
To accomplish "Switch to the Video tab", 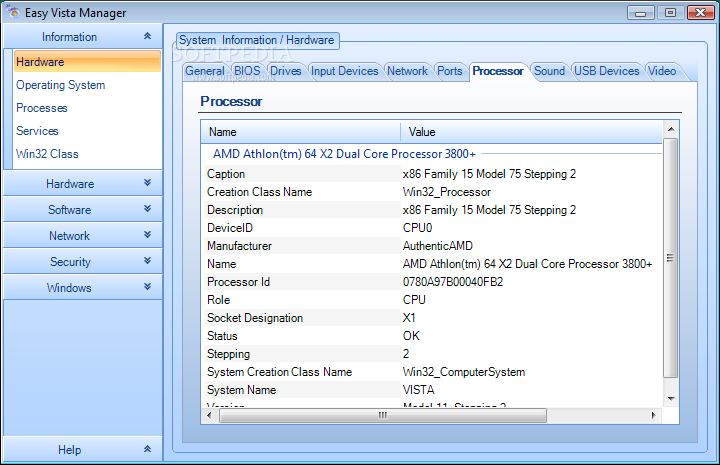I will click(662, 71).
